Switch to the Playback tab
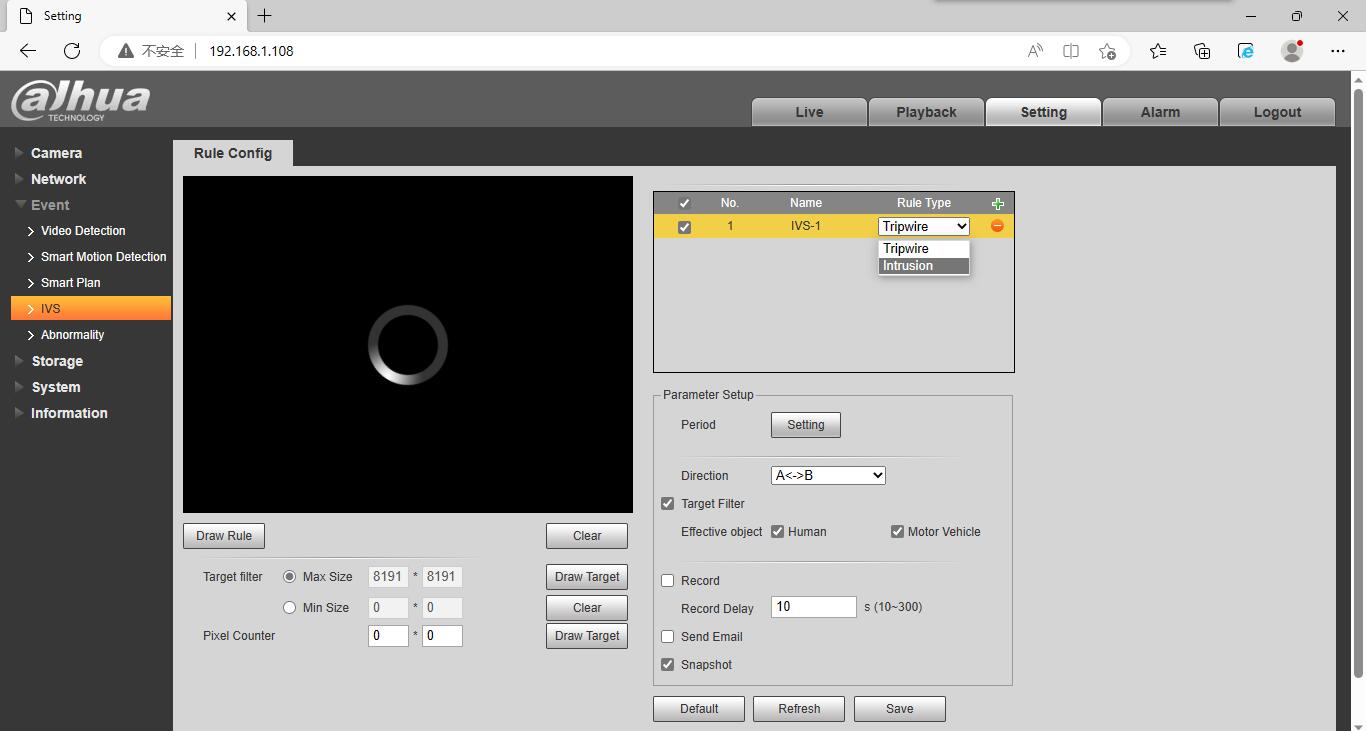 point(926,112)
